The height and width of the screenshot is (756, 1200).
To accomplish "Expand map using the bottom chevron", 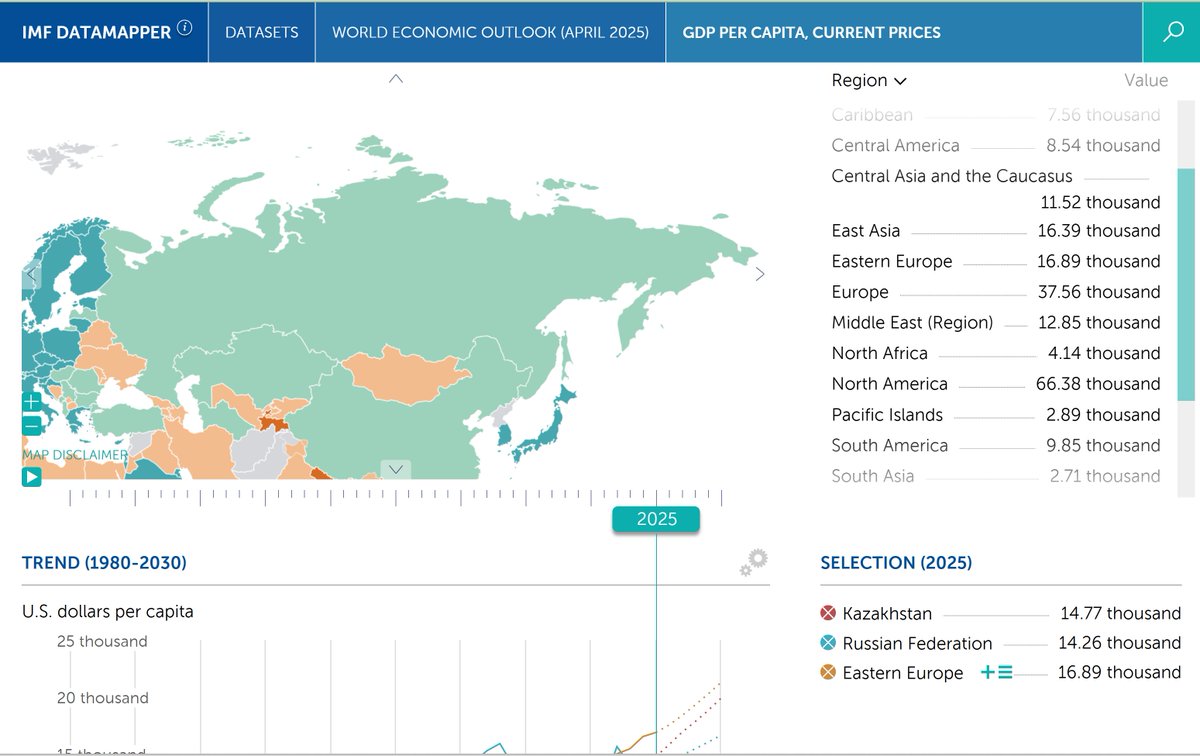I will click(x=396, y=469).
